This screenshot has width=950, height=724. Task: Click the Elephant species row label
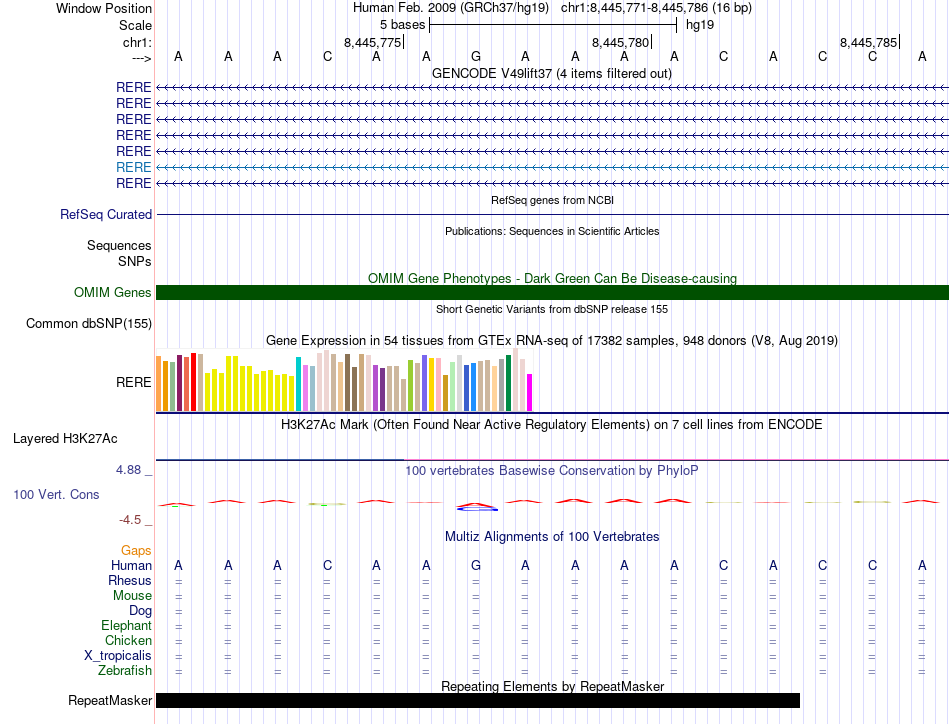[x=126, y=625]
